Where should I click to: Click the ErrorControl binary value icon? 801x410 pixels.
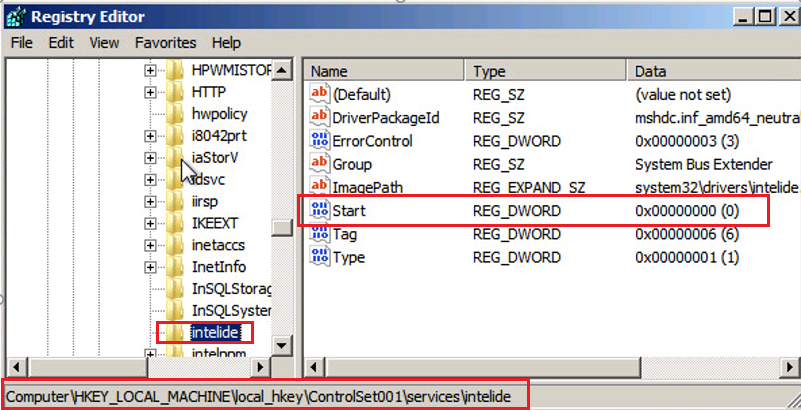tap(320, 140)
